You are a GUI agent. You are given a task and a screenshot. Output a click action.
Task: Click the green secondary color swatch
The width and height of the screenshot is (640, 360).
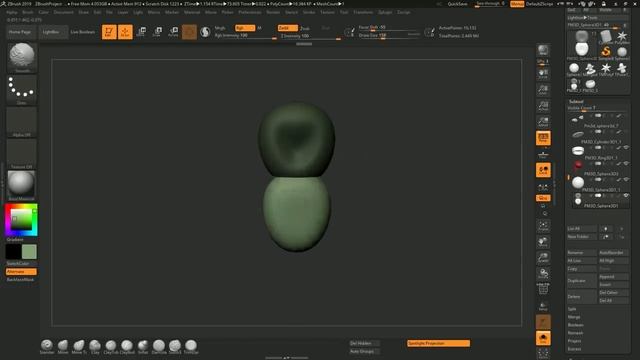29,252
